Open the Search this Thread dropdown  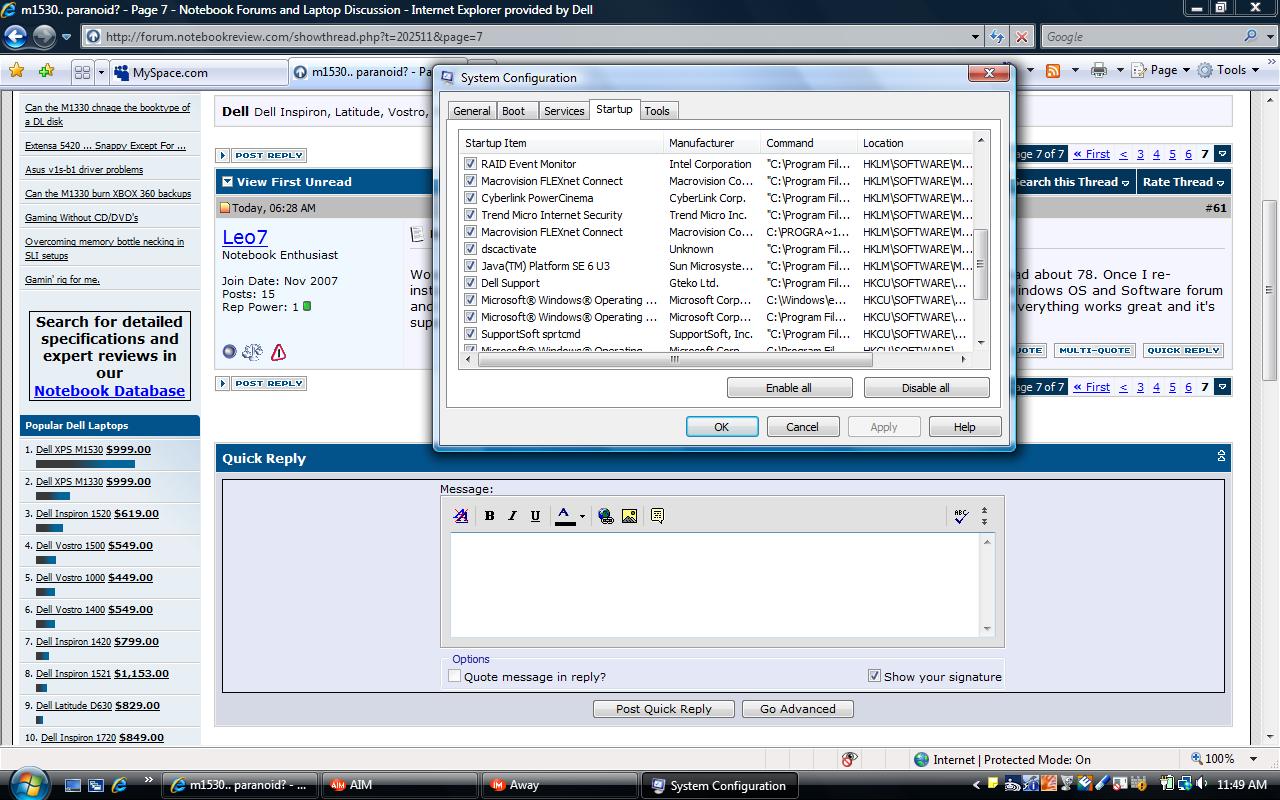[1072, 182]
